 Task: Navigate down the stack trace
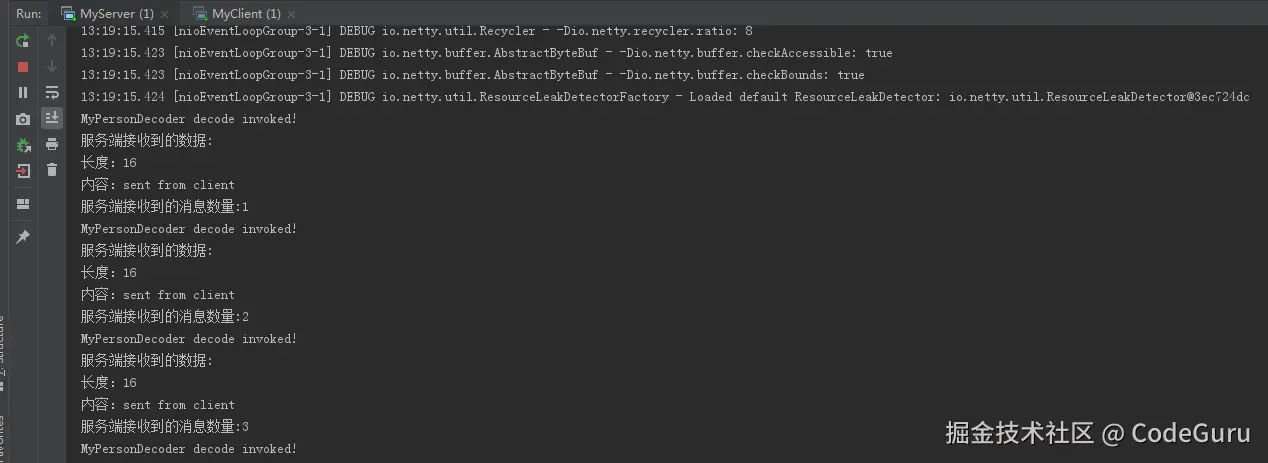(x=52, y=67)
